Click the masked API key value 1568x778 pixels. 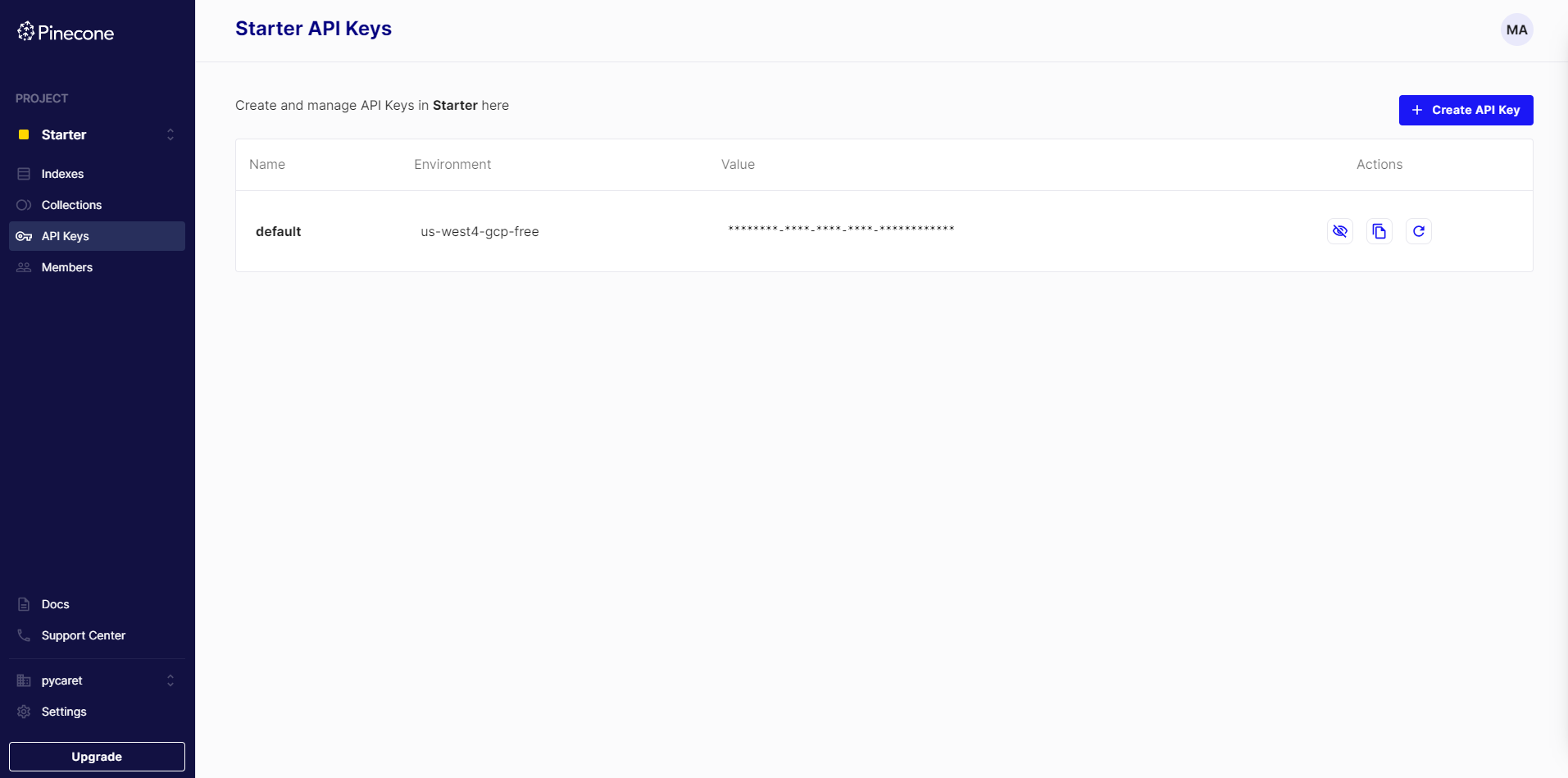pos(841,229)
